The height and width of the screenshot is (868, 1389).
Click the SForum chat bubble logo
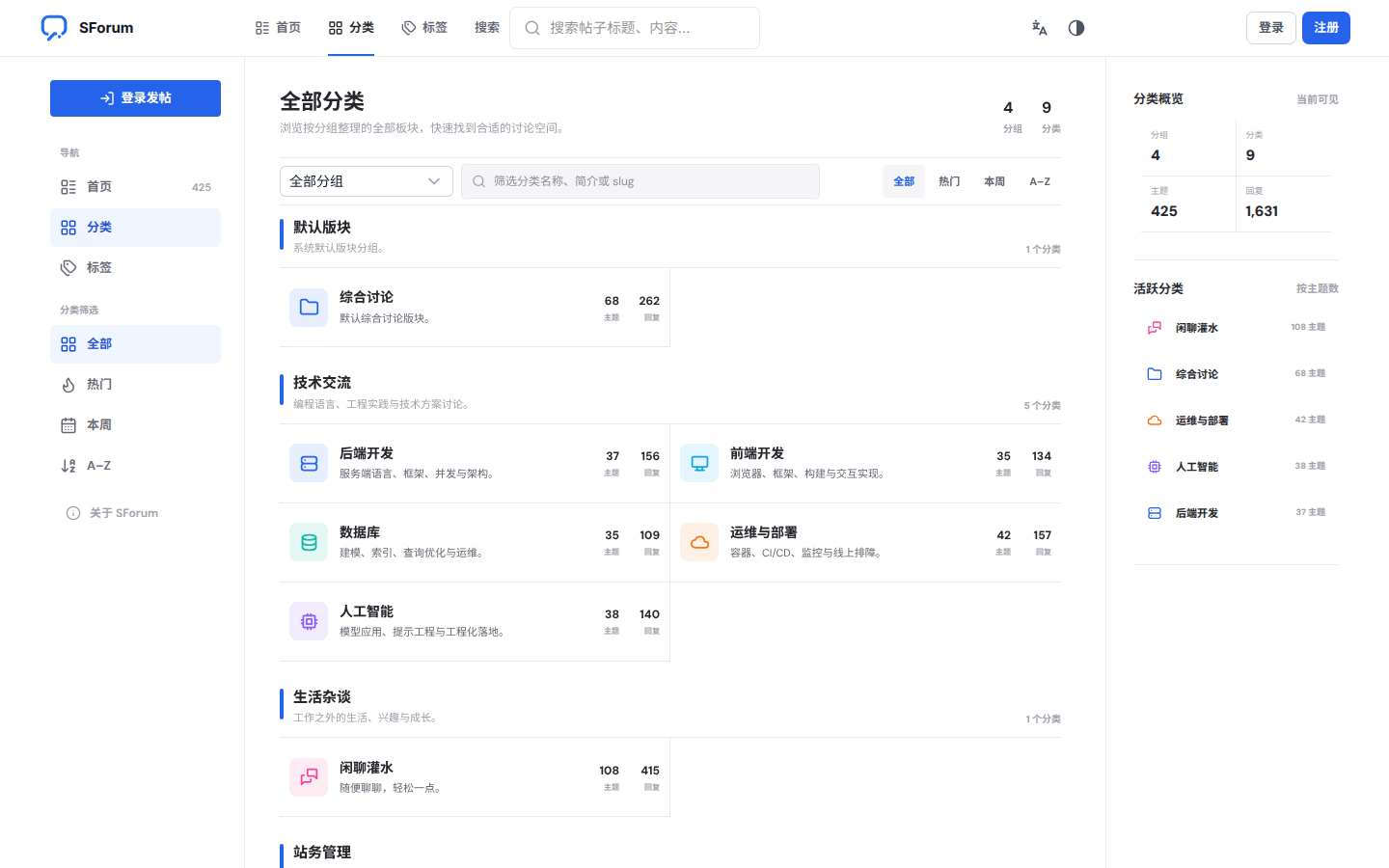[x=54, y=28]
